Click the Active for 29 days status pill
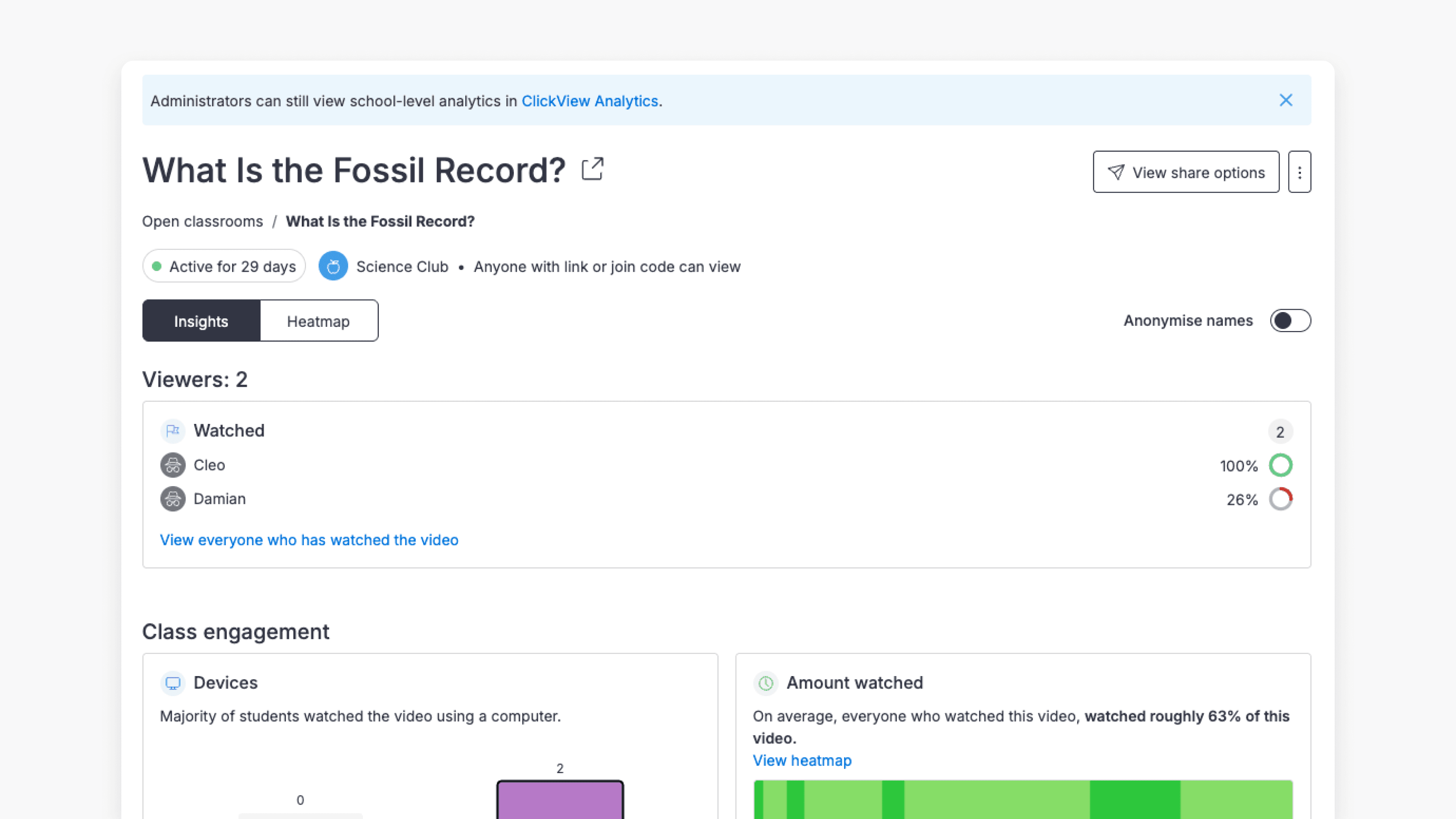This screenshot has height=819, width=1456. 224,266
